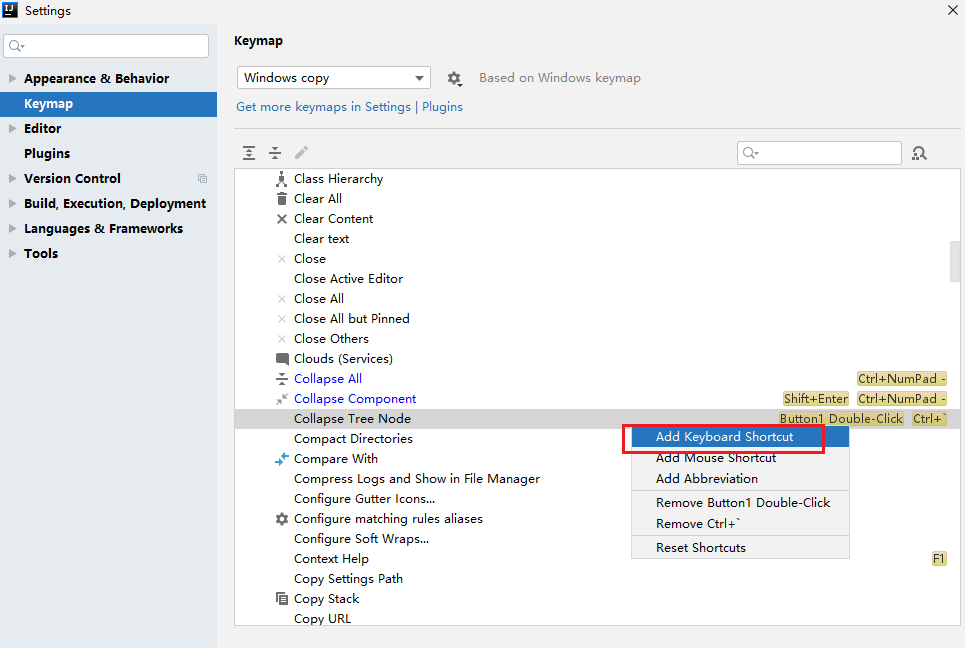Viewport: 965px width, 648px height.
Task: Select the Copy Settings Path action
Action: tap(348, 579)
